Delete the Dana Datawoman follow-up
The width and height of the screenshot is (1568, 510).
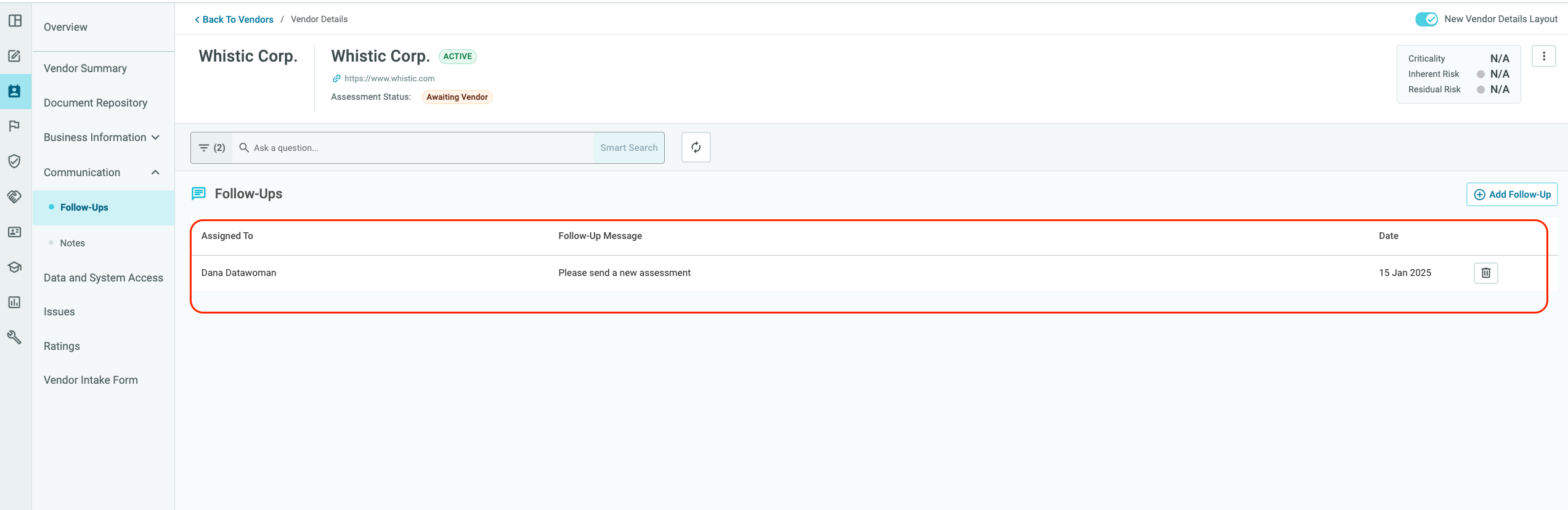tap(1485, 273)
